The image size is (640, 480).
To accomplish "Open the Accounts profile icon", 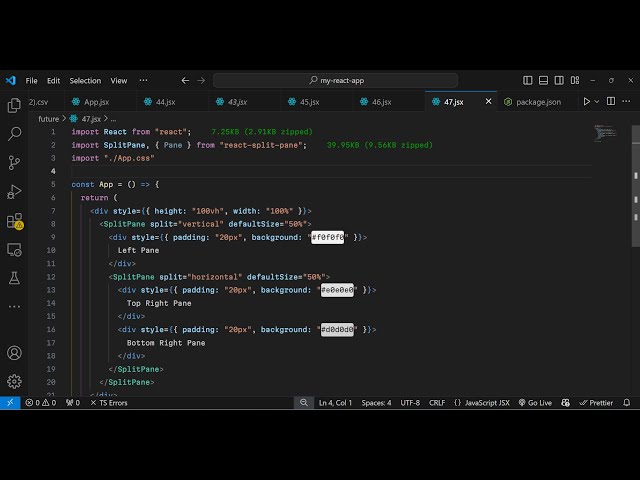I will tap(14, 352).
